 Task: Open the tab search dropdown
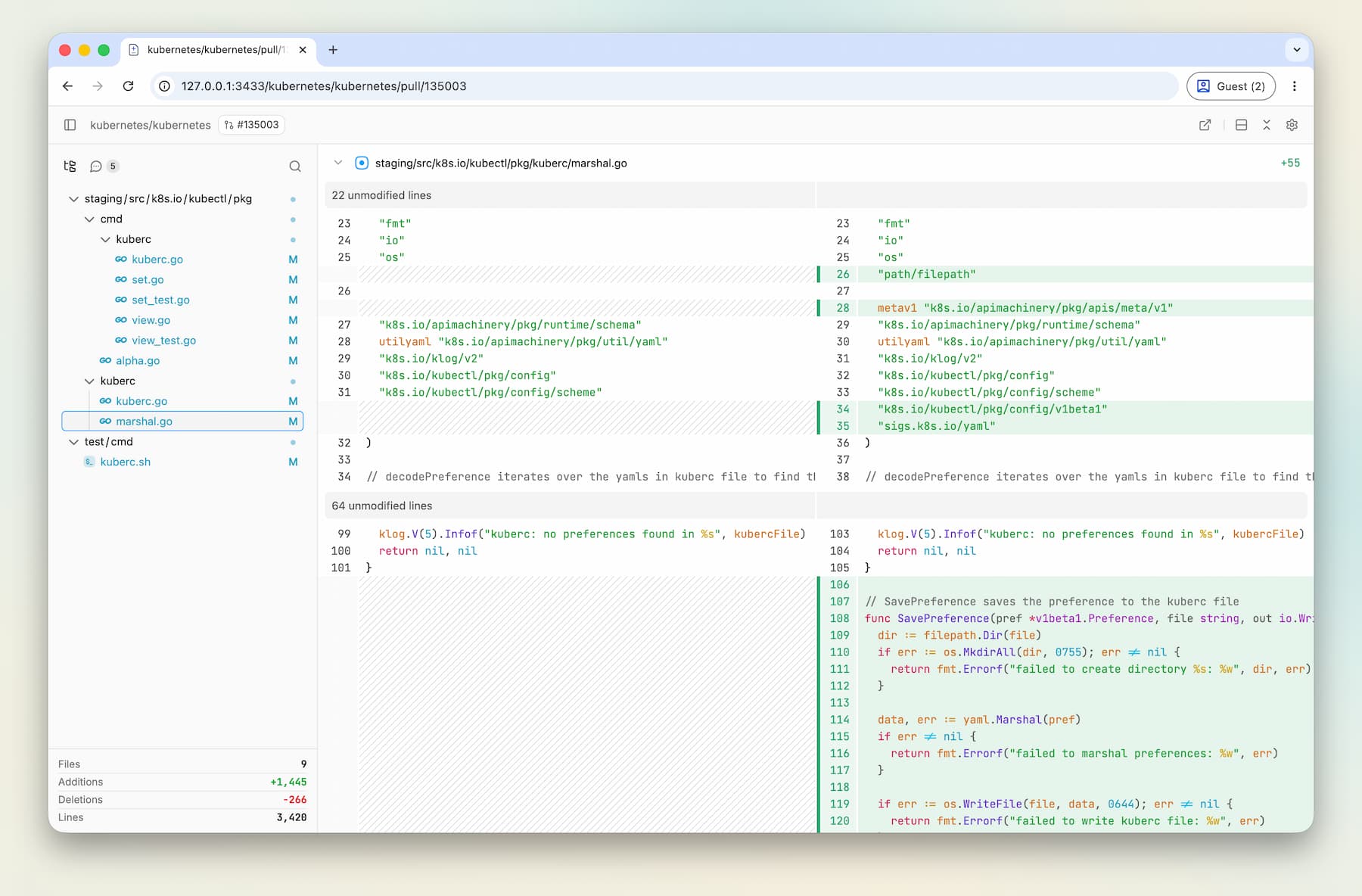click(1297, 50)
